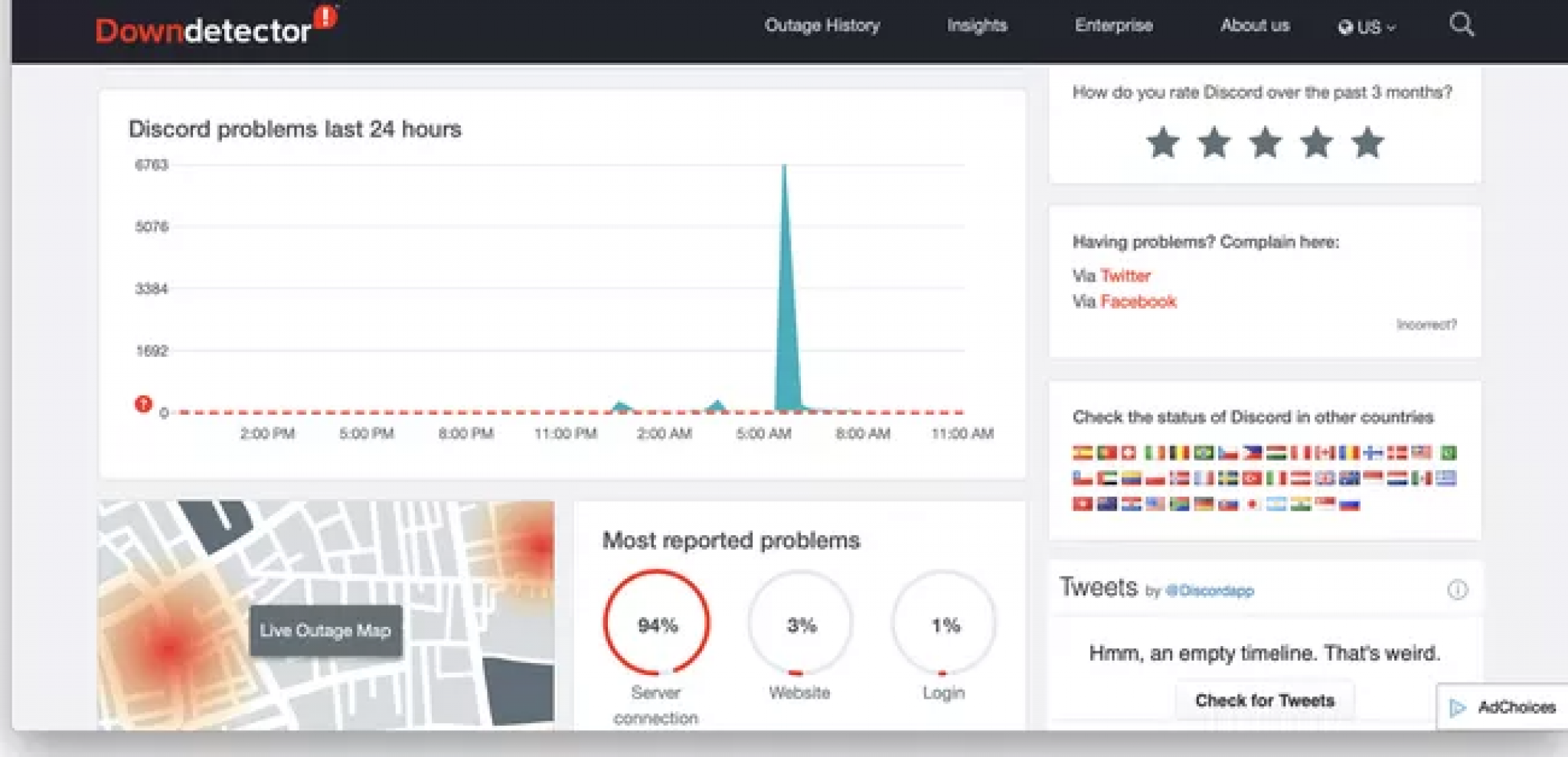
Task: Open the Enterprise menu item
Action: coord(1114,25)
